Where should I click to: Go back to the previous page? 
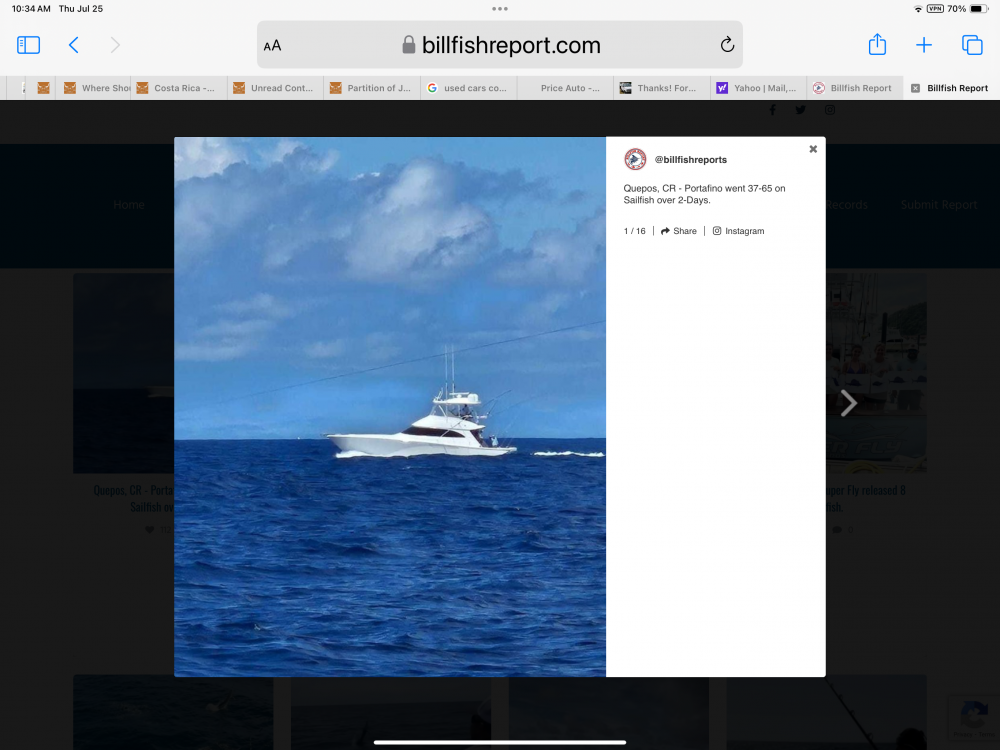click(73, 45)
